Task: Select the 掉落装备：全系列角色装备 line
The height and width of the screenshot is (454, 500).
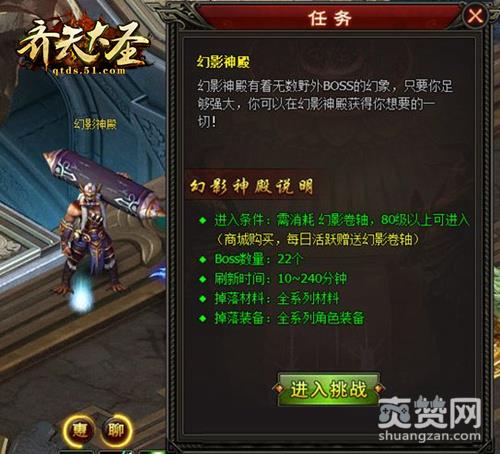Action: pos(289,318)
